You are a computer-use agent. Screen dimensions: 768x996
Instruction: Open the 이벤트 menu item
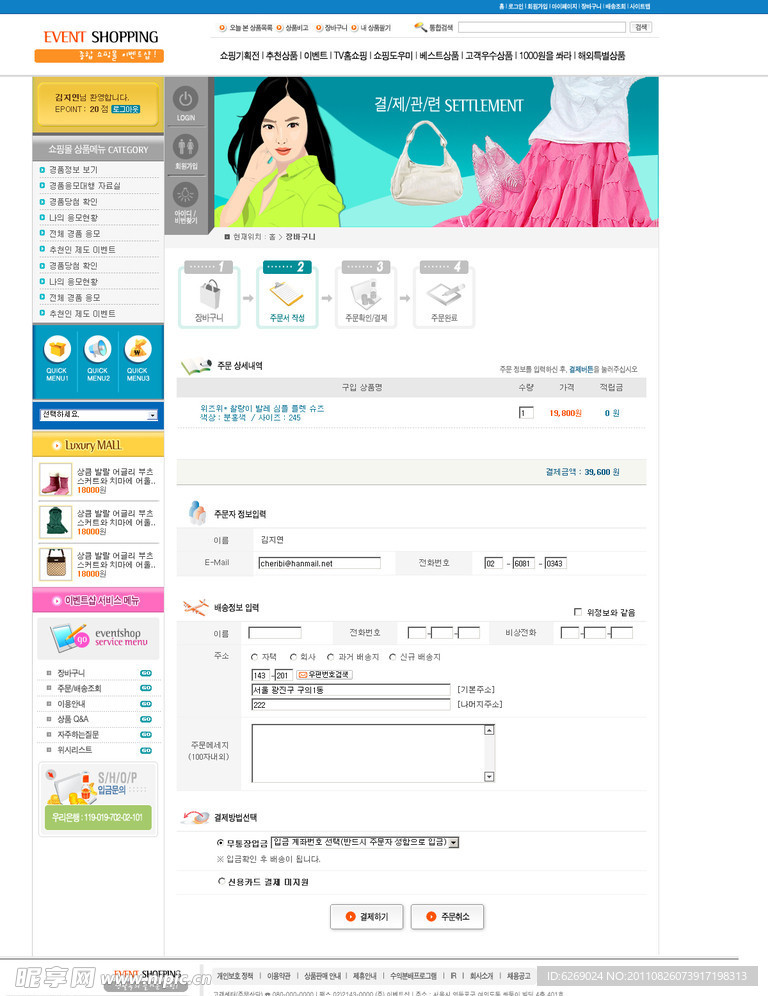(x=316, y=56)
